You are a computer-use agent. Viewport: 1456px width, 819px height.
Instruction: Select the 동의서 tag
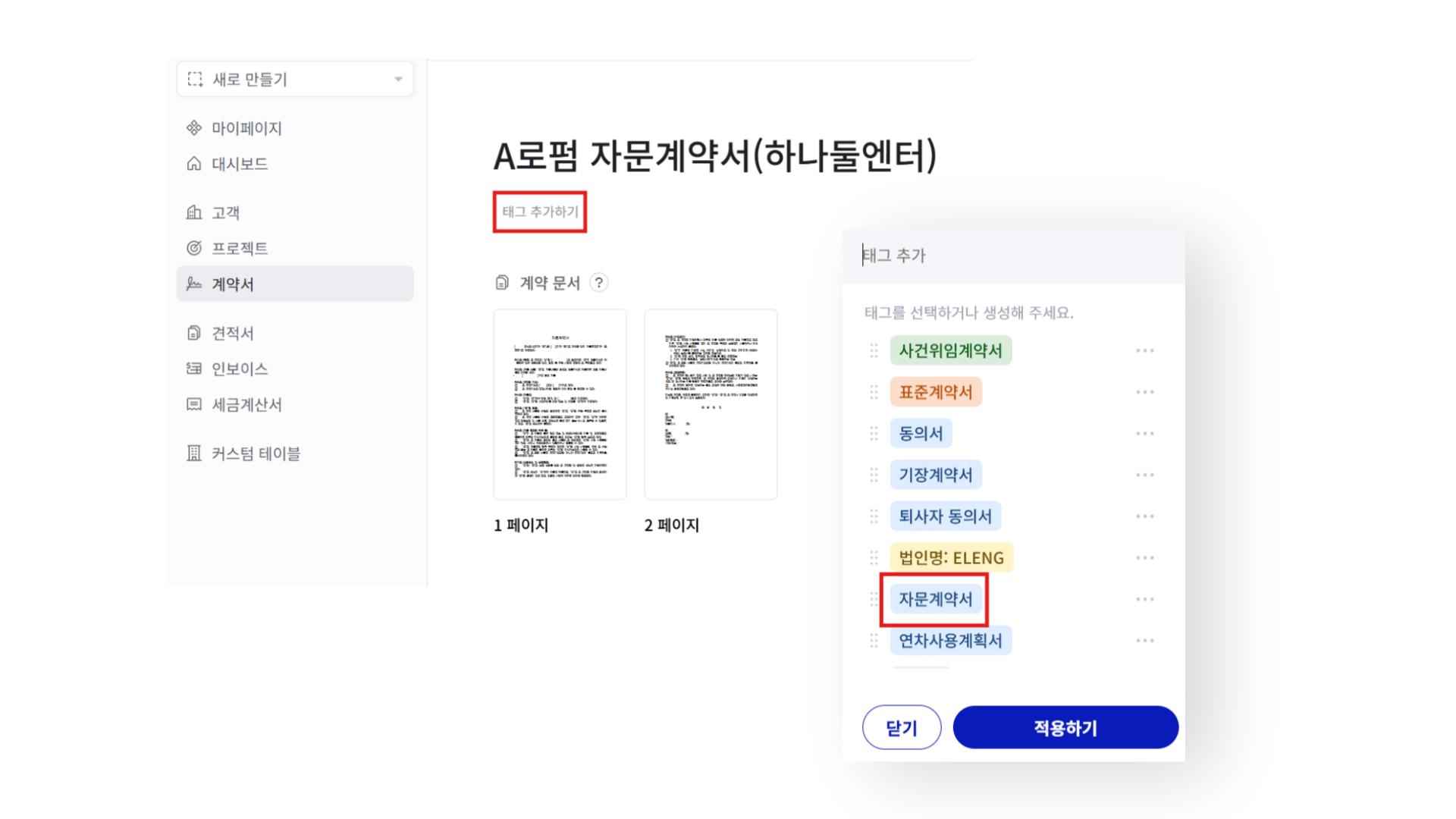click(x=921, y=434)
